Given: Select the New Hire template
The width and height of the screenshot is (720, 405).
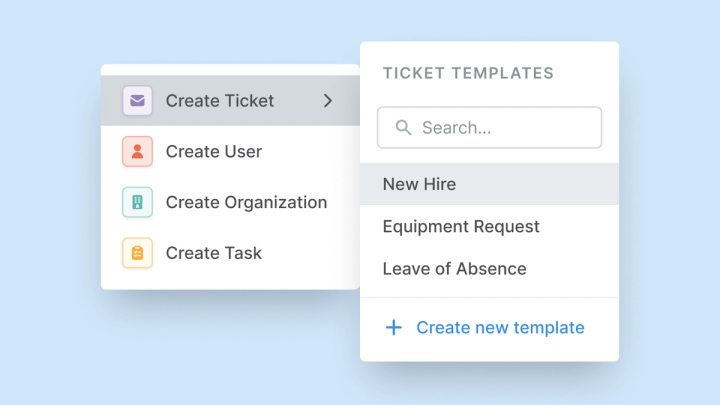Looking at the screenshot, I should click(x=420, y=184).
